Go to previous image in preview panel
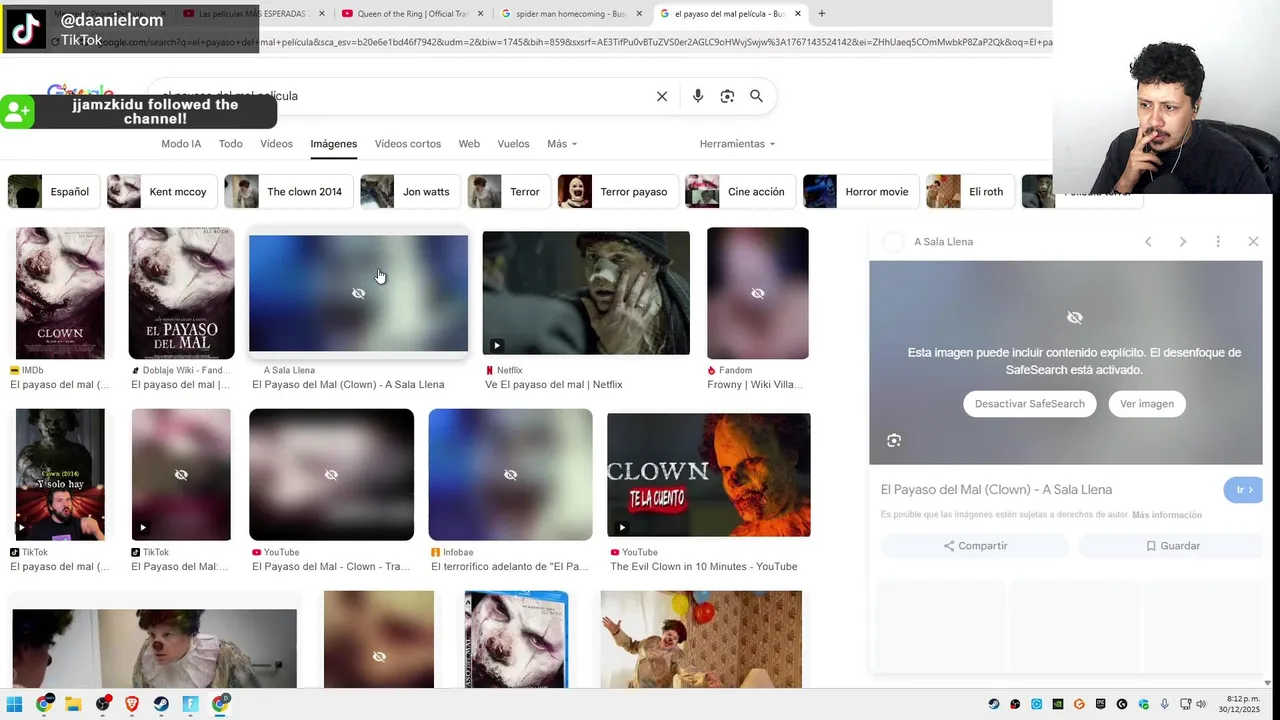Image resolution: width=1280 pixels, height=720 pixels. tap(1148, 242)
